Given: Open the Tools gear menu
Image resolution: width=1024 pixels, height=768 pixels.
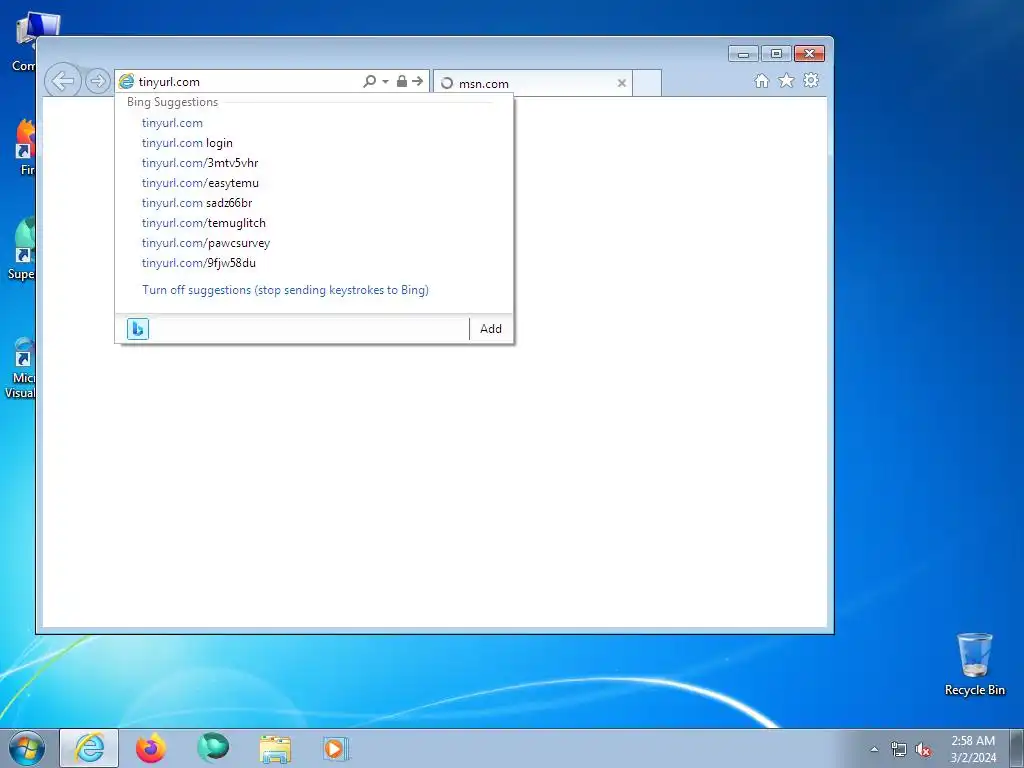Looking at the screenshot, I should point(811,80).
